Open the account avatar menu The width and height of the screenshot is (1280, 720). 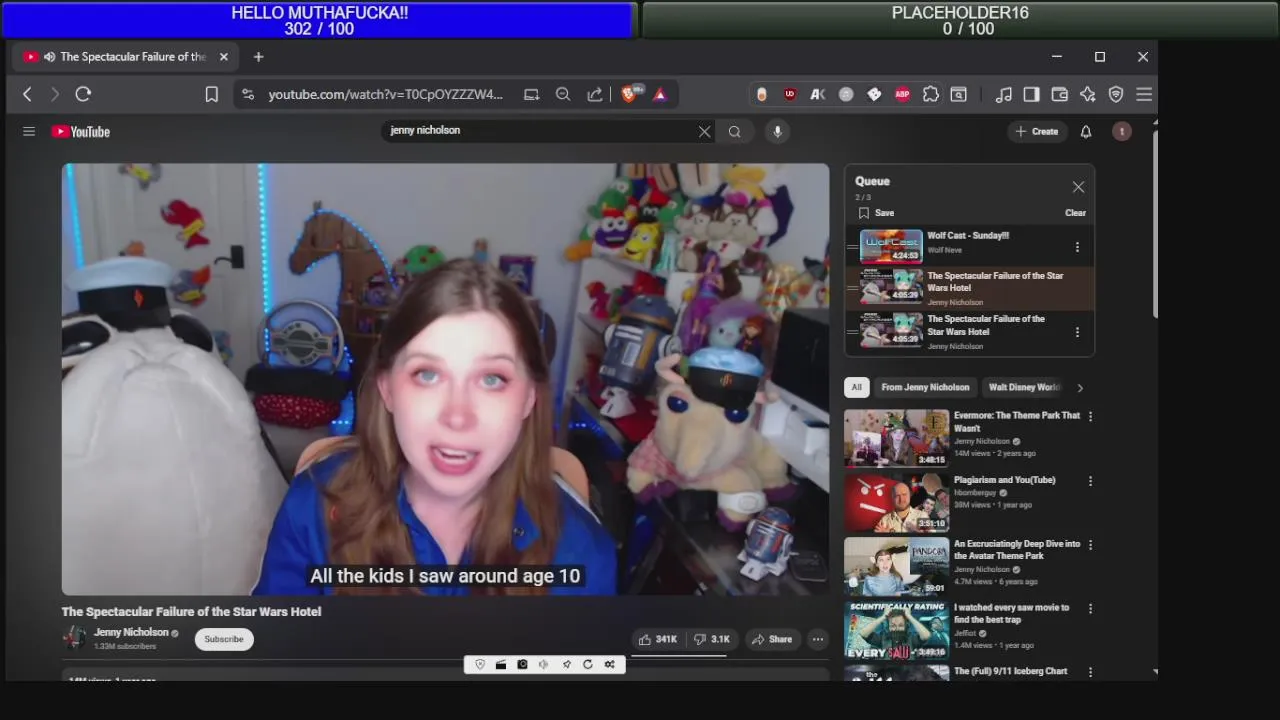coord(1122,131)
